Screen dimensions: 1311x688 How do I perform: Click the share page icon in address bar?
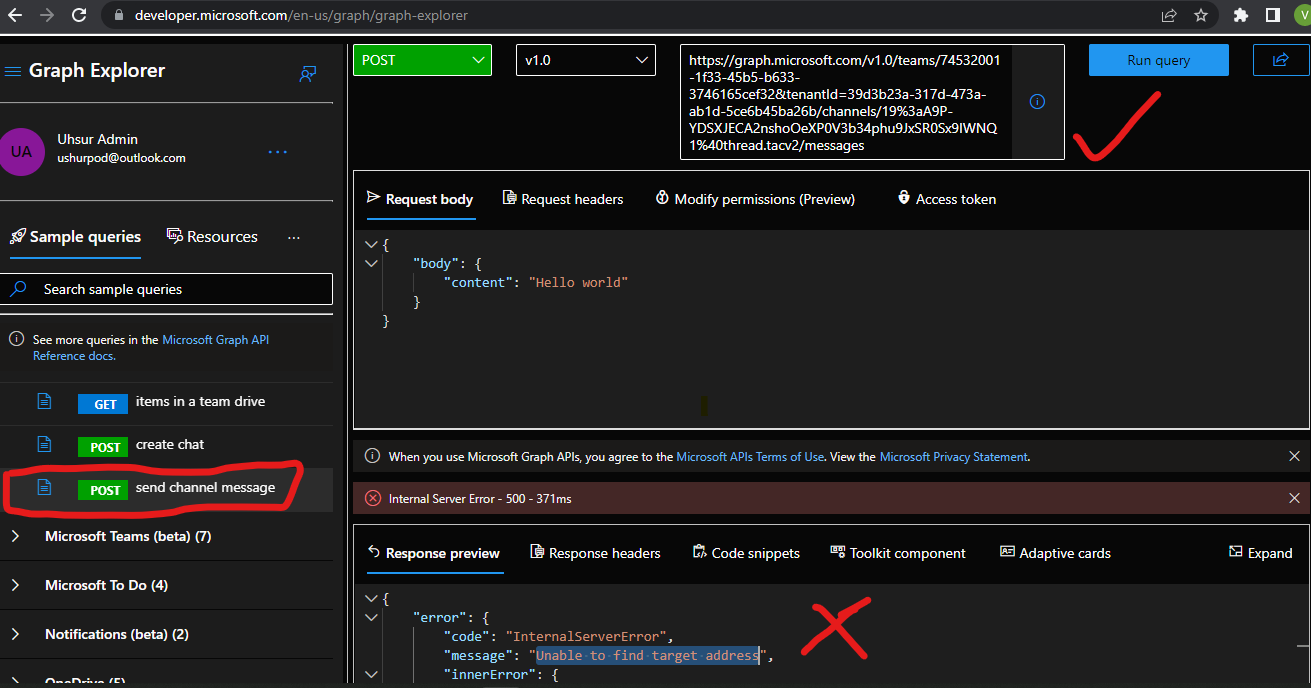coord(1169,16)
